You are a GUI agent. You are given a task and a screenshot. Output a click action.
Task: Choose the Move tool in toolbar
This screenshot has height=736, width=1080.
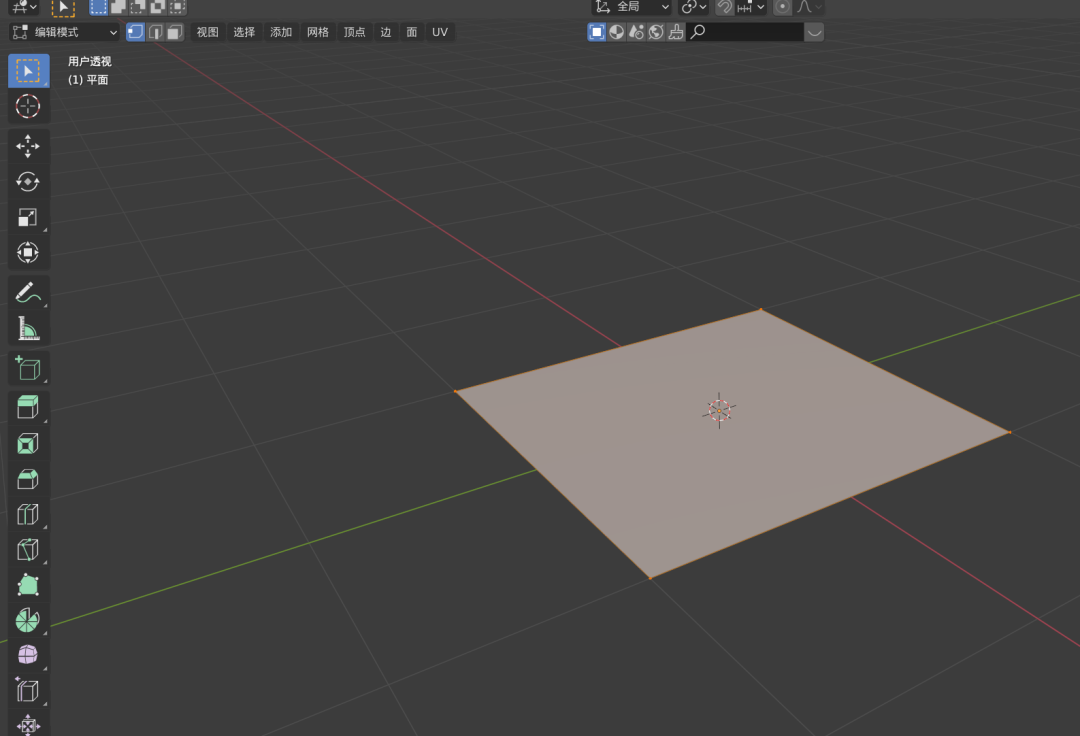tap(28, 146)
